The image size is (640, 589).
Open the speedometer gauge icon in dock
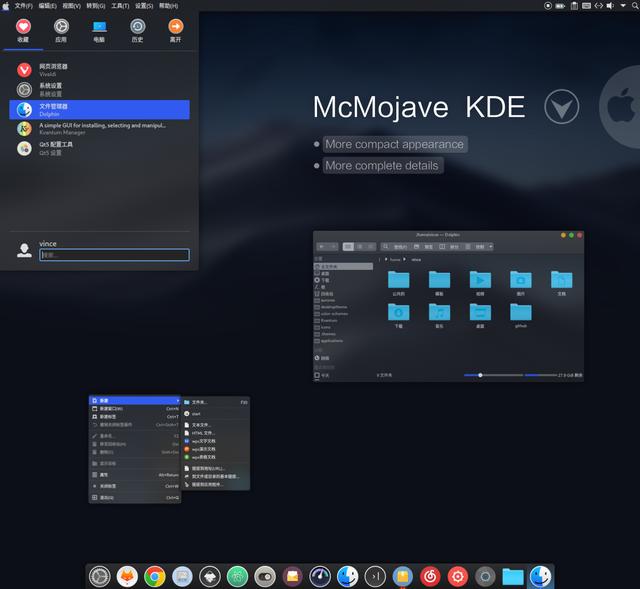pos(320,576)
